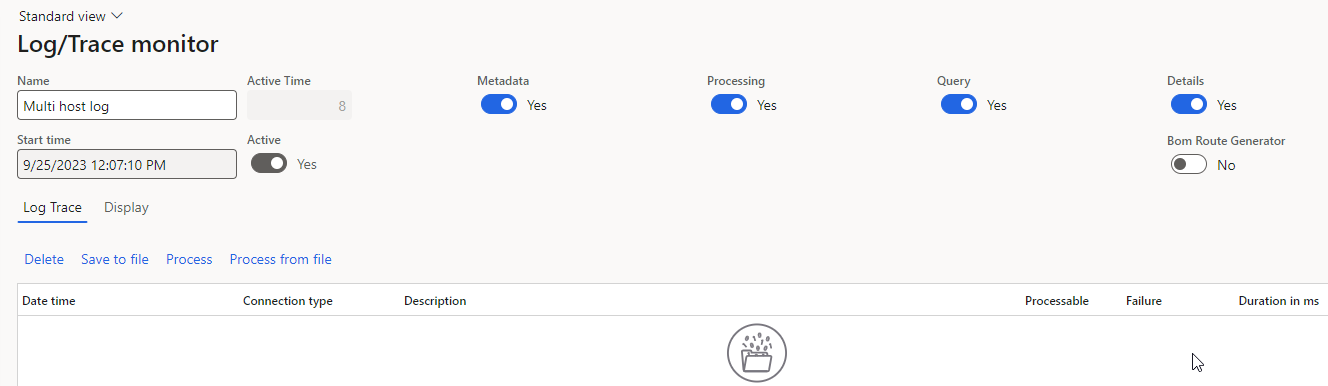Switch to the Display tab
The height and width of the screenshot is (386, 1328).
126,207
